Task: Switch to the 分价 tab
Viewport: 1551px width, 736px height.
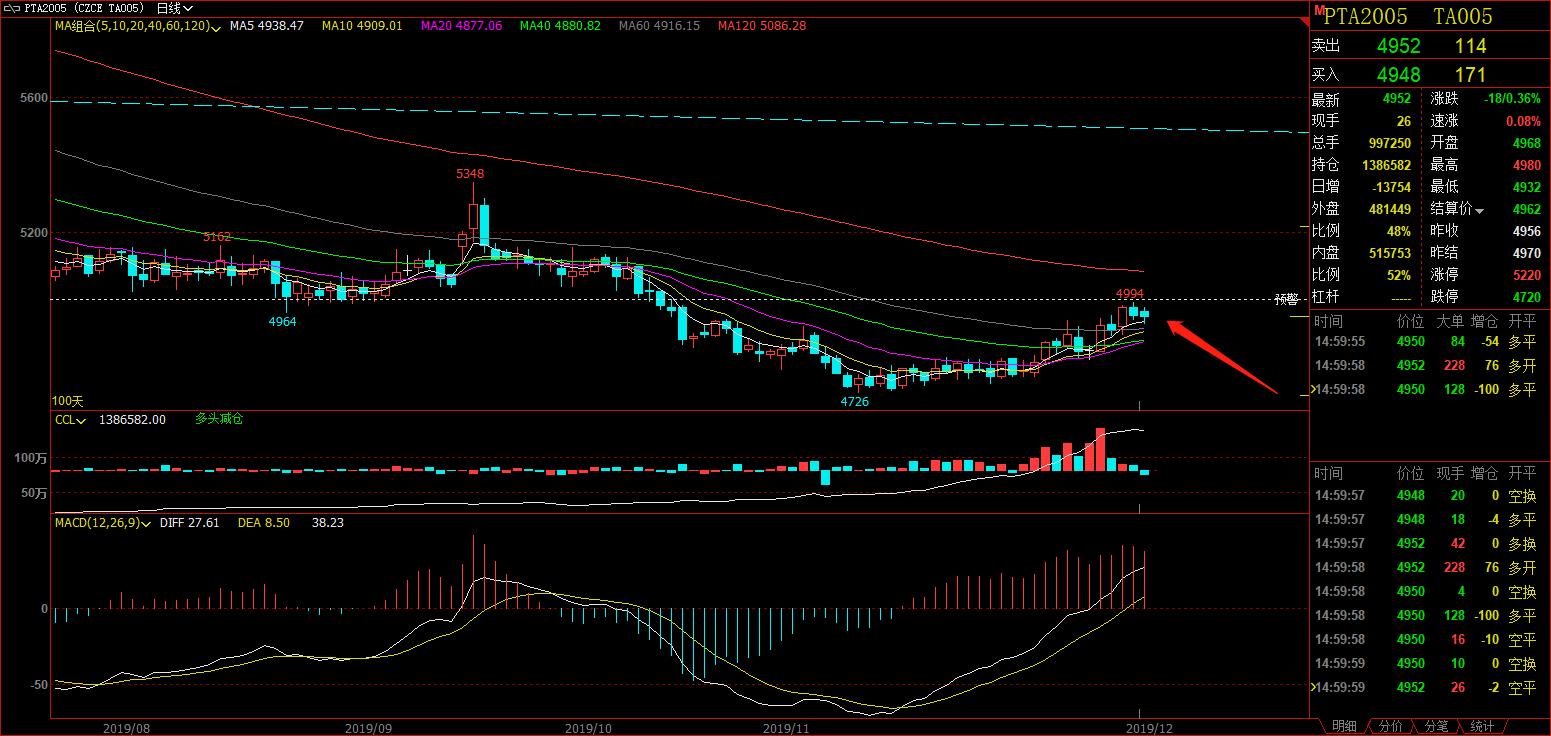Action: tap(1390, 726)
